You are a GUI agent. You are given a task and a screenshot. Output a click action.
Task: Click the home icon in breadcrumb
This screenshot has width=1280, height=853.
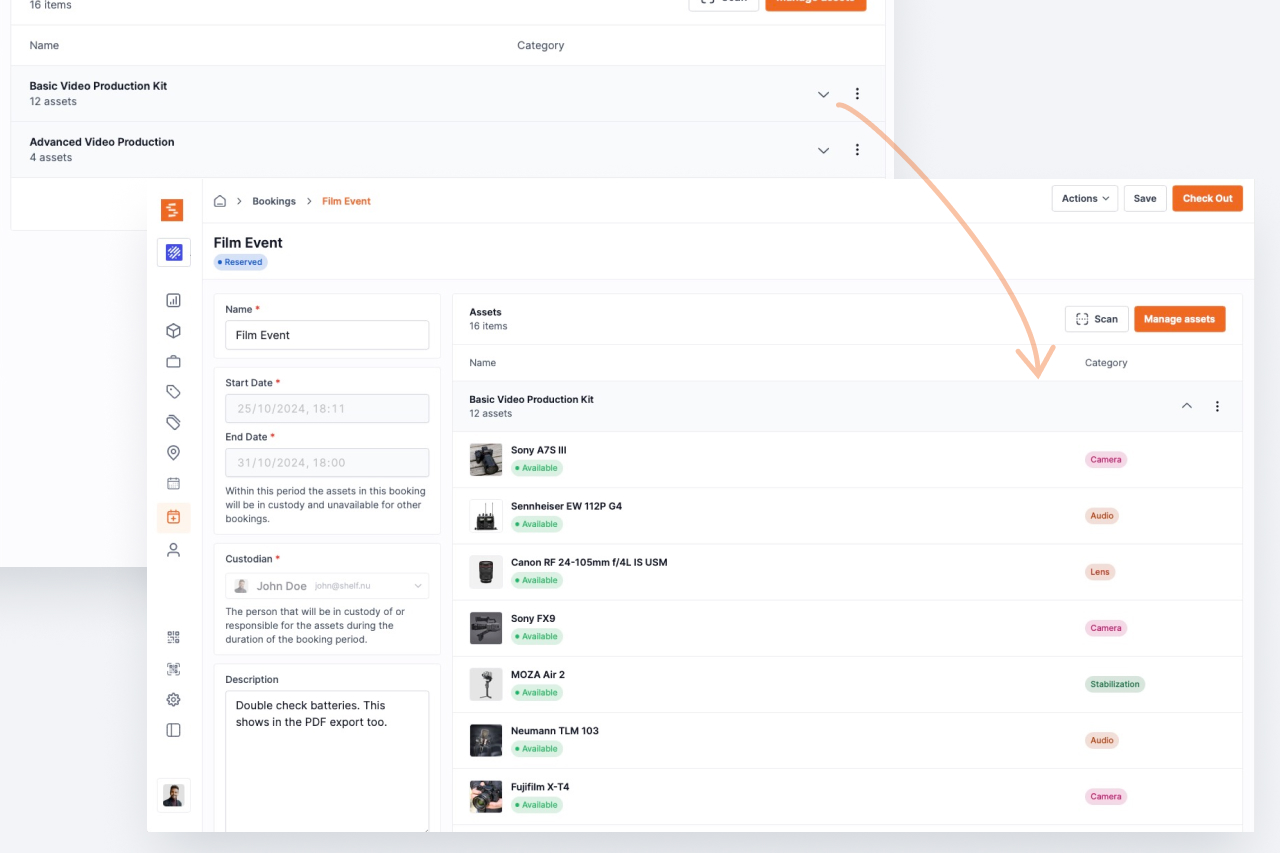[220, 201]
